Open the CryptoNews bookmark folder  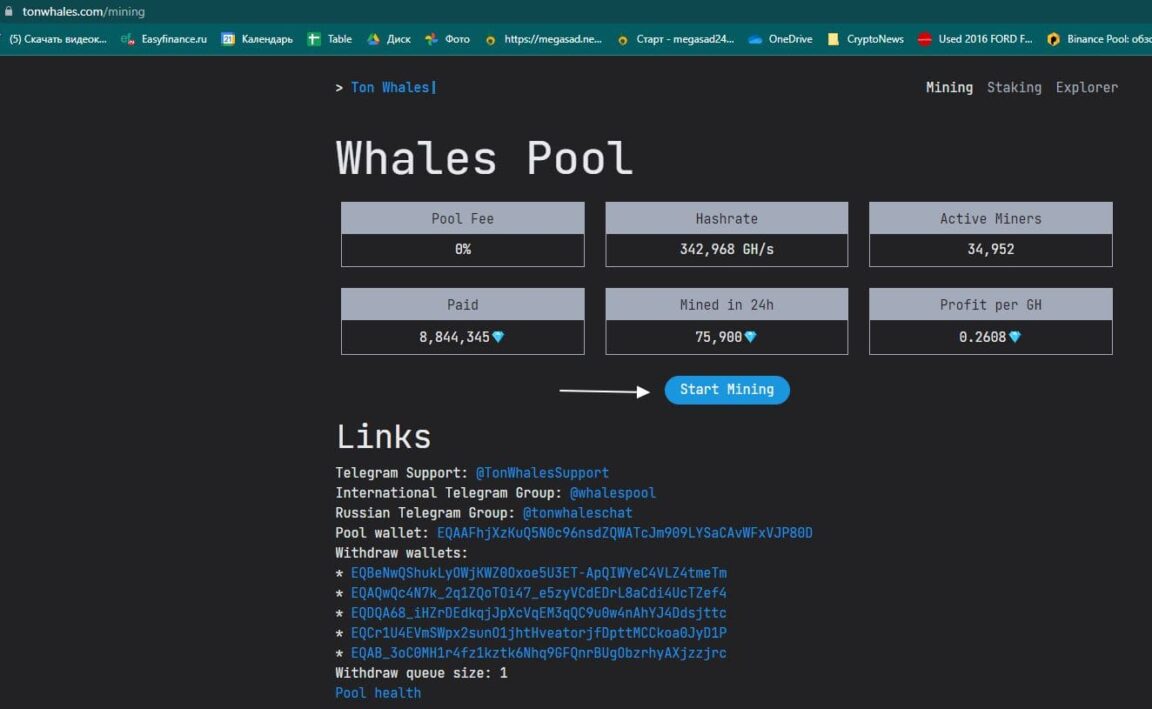coord(865,39)
